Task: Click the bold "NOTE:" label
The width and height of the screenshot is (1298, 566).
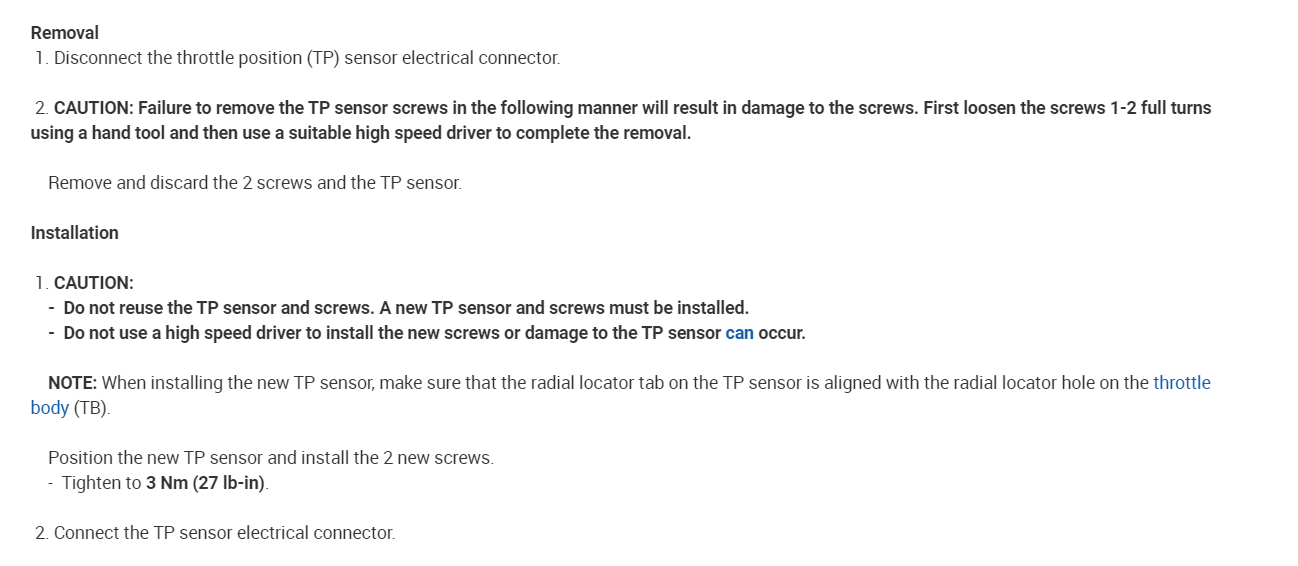Action: click(72, 383)
